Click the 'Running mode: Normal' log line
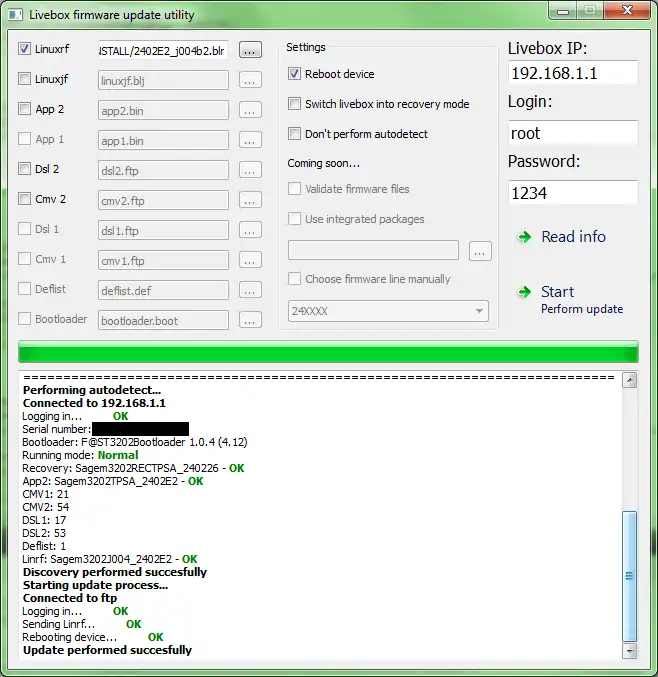Viewport: 658px width, 677px height. (80, 455)
